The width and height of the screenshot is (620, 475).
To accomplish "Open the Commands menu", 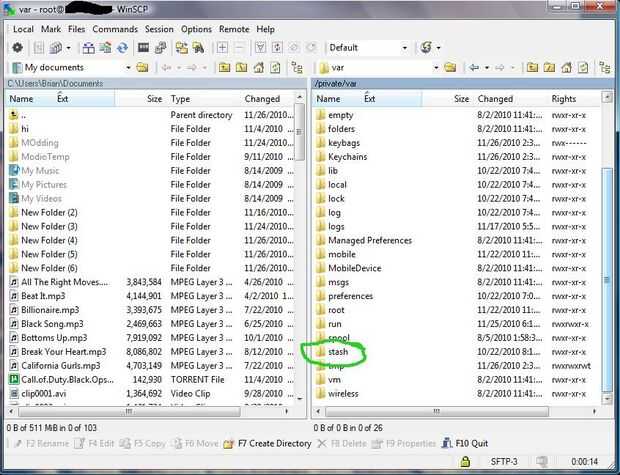I will [115, 29].
